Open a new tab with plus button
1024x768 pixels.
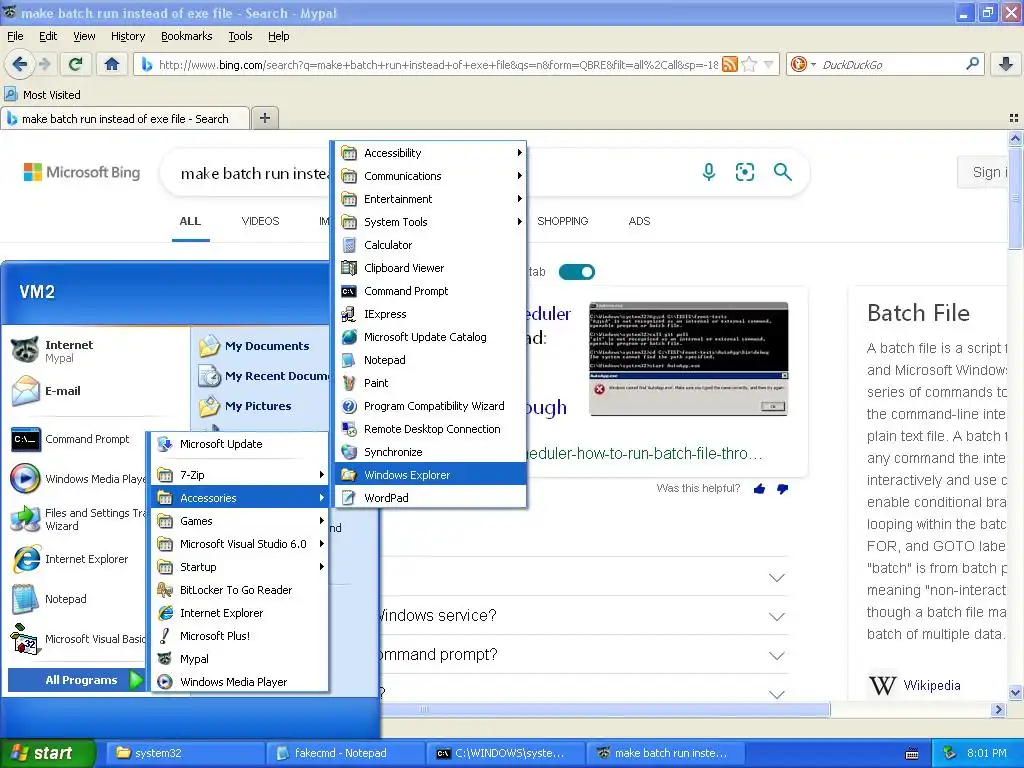click(264, 118)
